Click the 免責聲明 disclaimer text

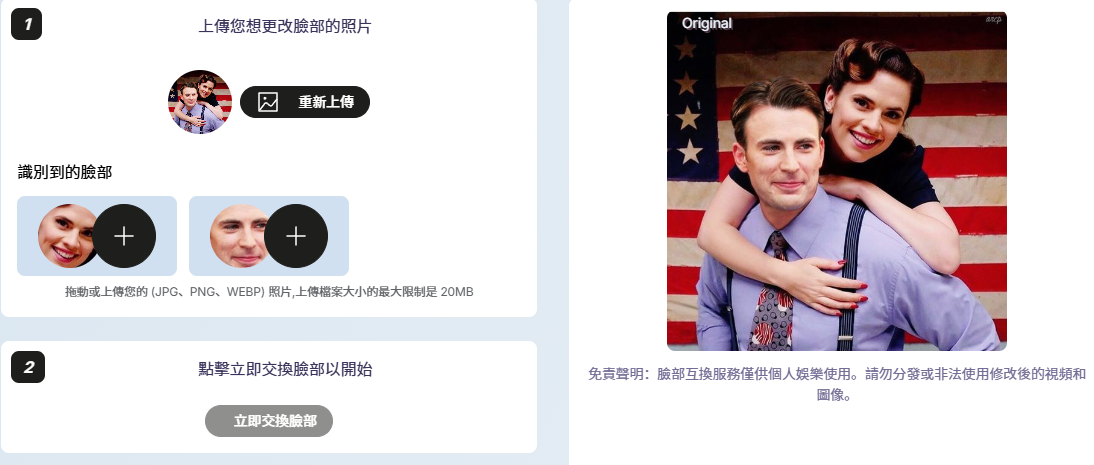click(837, 385)
